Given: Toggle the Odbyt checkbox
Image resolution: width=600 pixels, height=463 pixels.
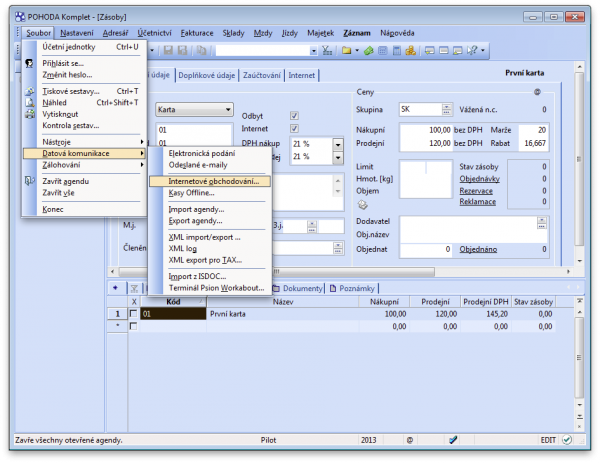Looking at the screenshot, I should 294,116.
